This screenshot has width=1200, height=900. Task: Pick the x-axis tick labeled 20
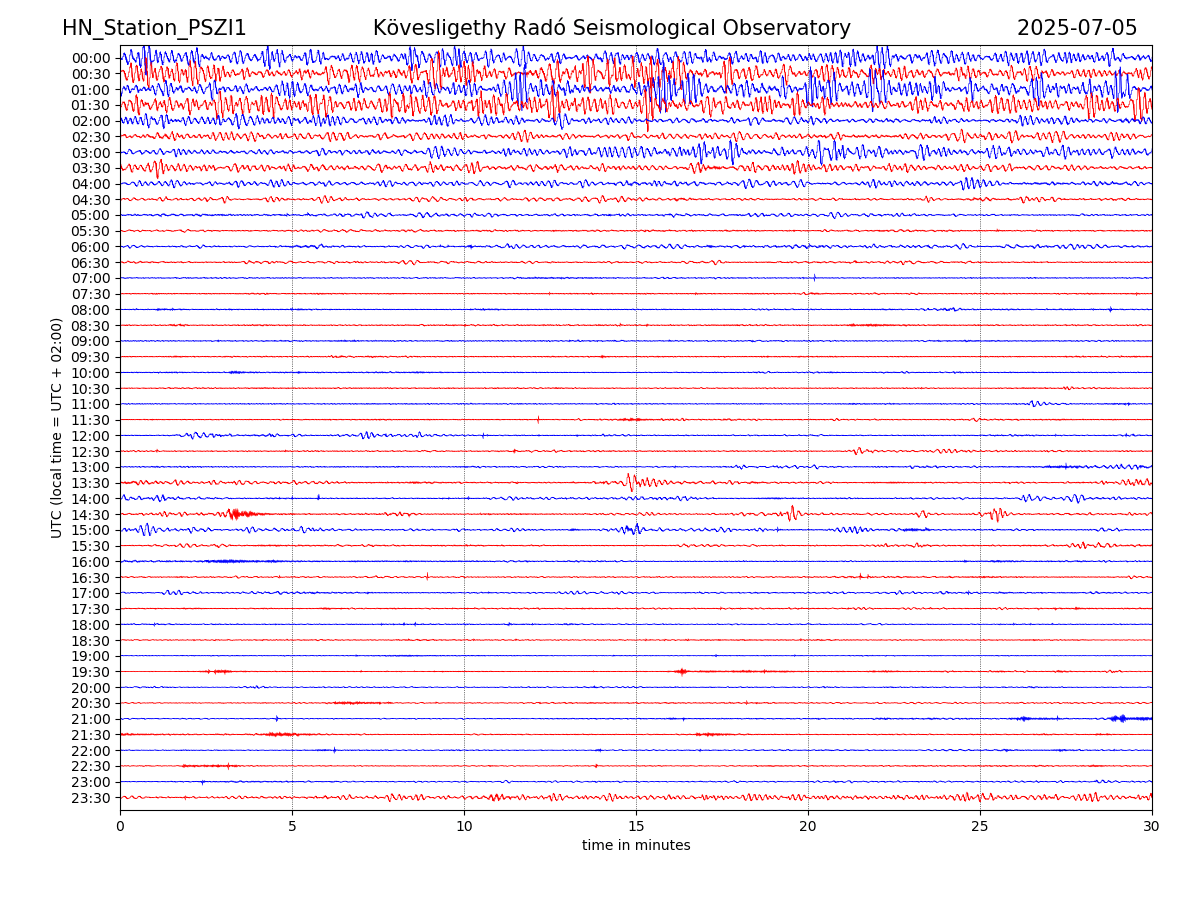808,827
